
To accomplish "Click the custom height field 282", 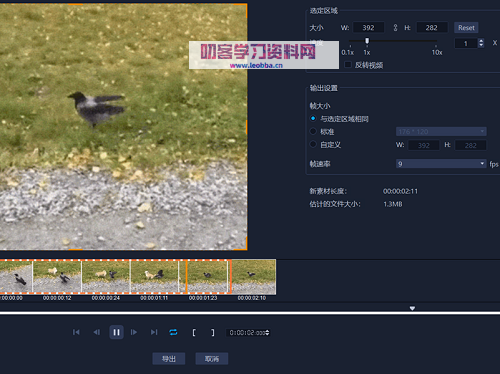I will 470,145.
